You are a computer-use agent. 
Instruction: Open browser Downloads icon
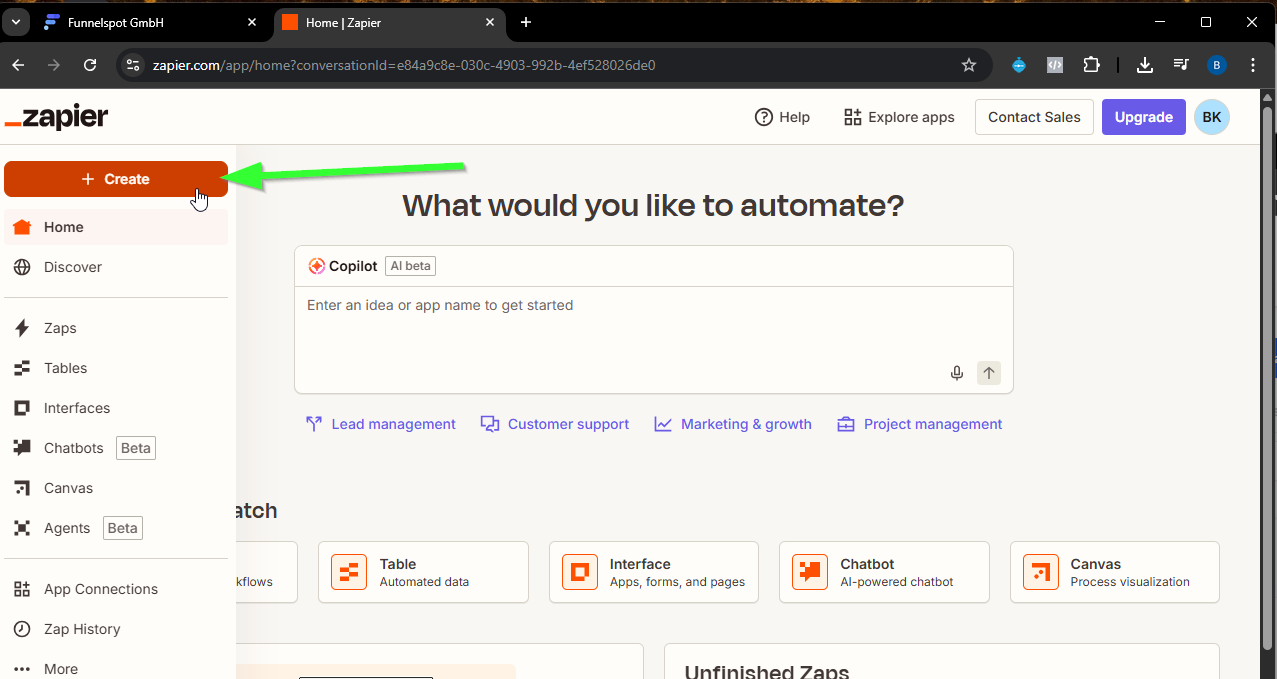[1145, 65]
